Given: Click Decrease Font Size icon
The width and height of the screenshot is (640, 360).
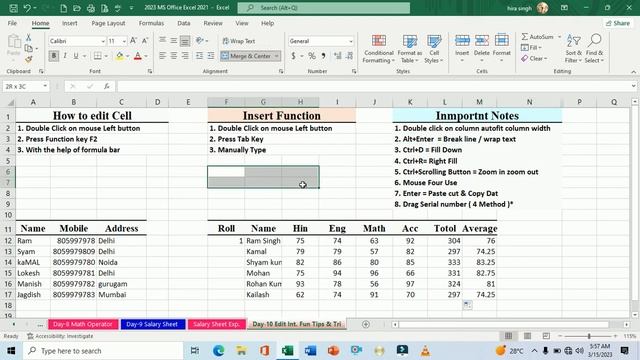Looking at the screenshot, I should click(145, 41).
